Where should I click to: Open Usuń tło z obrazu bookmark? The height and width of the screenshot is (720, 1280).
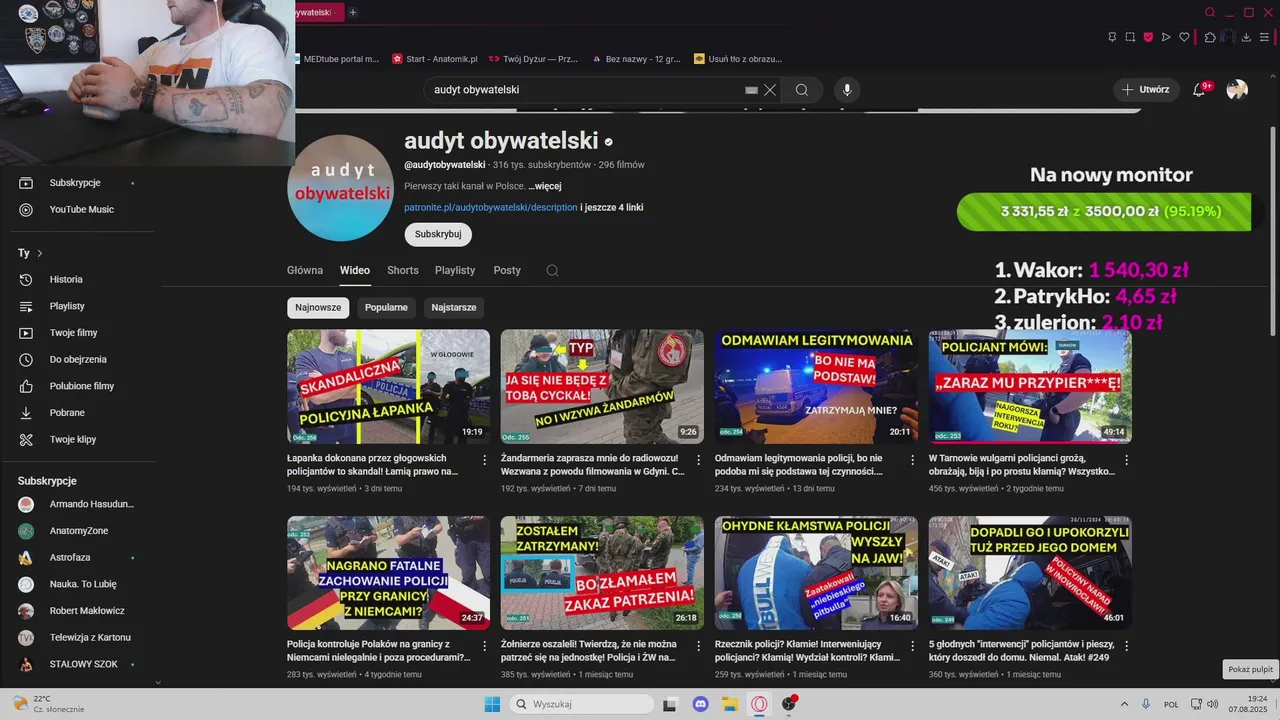pyautogui.click(x=738, y=59)
